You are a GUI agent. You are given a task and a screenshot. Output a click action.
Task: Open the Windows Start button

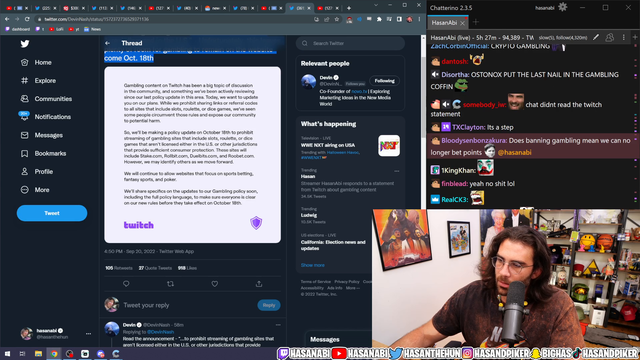7,353
